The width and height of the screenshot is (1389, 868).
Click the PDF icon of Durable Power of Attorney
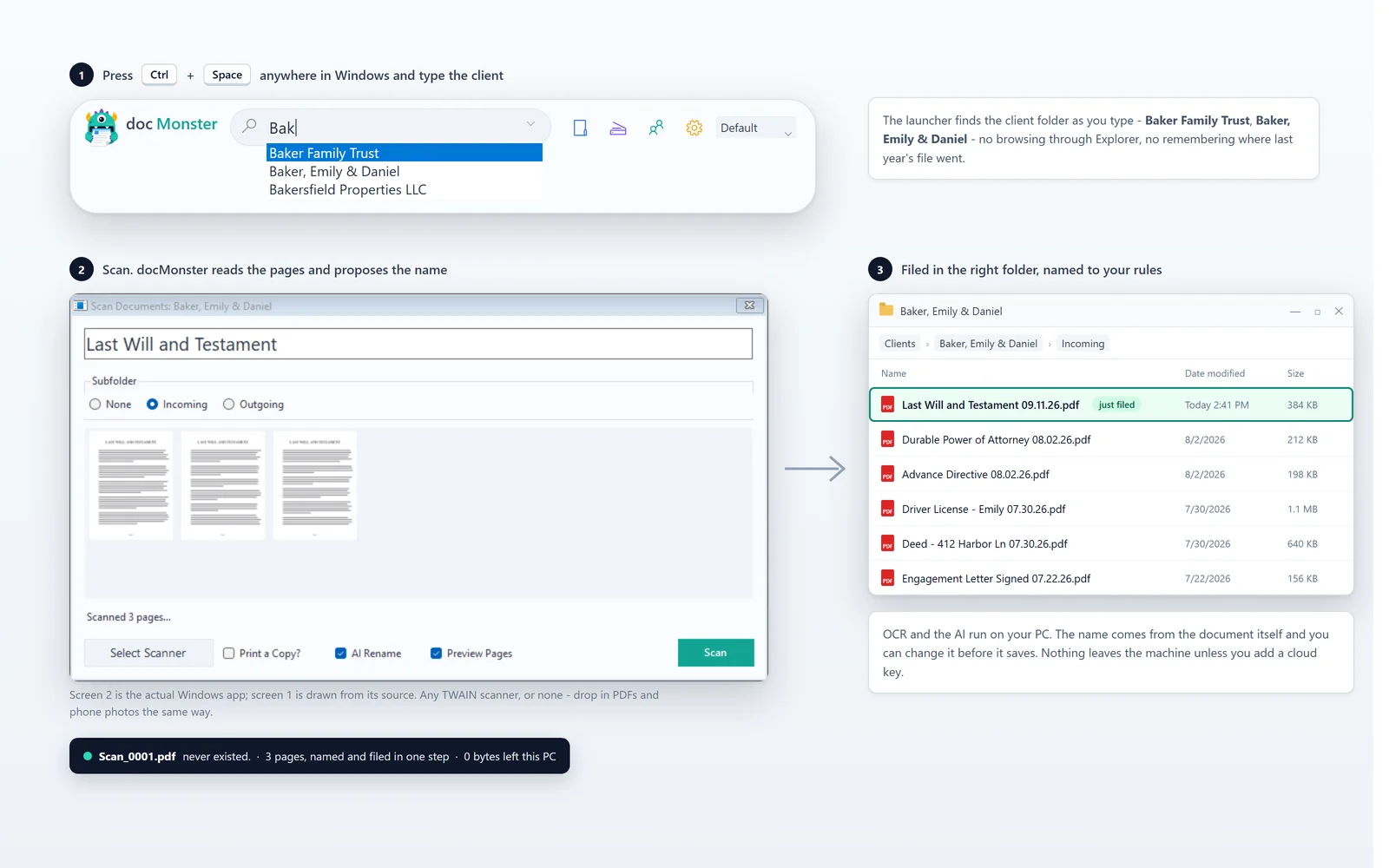click(x=887, y=439)
